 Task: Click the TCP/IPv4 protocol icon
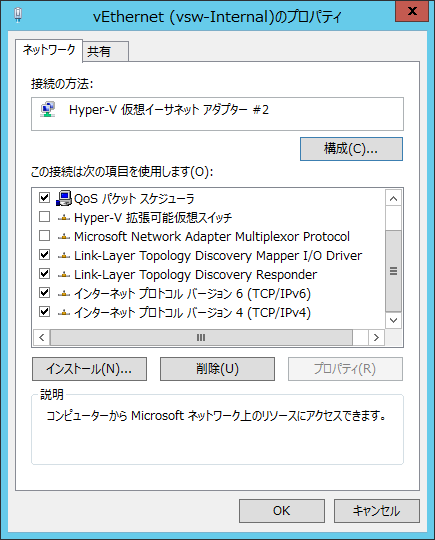[64, 312]
